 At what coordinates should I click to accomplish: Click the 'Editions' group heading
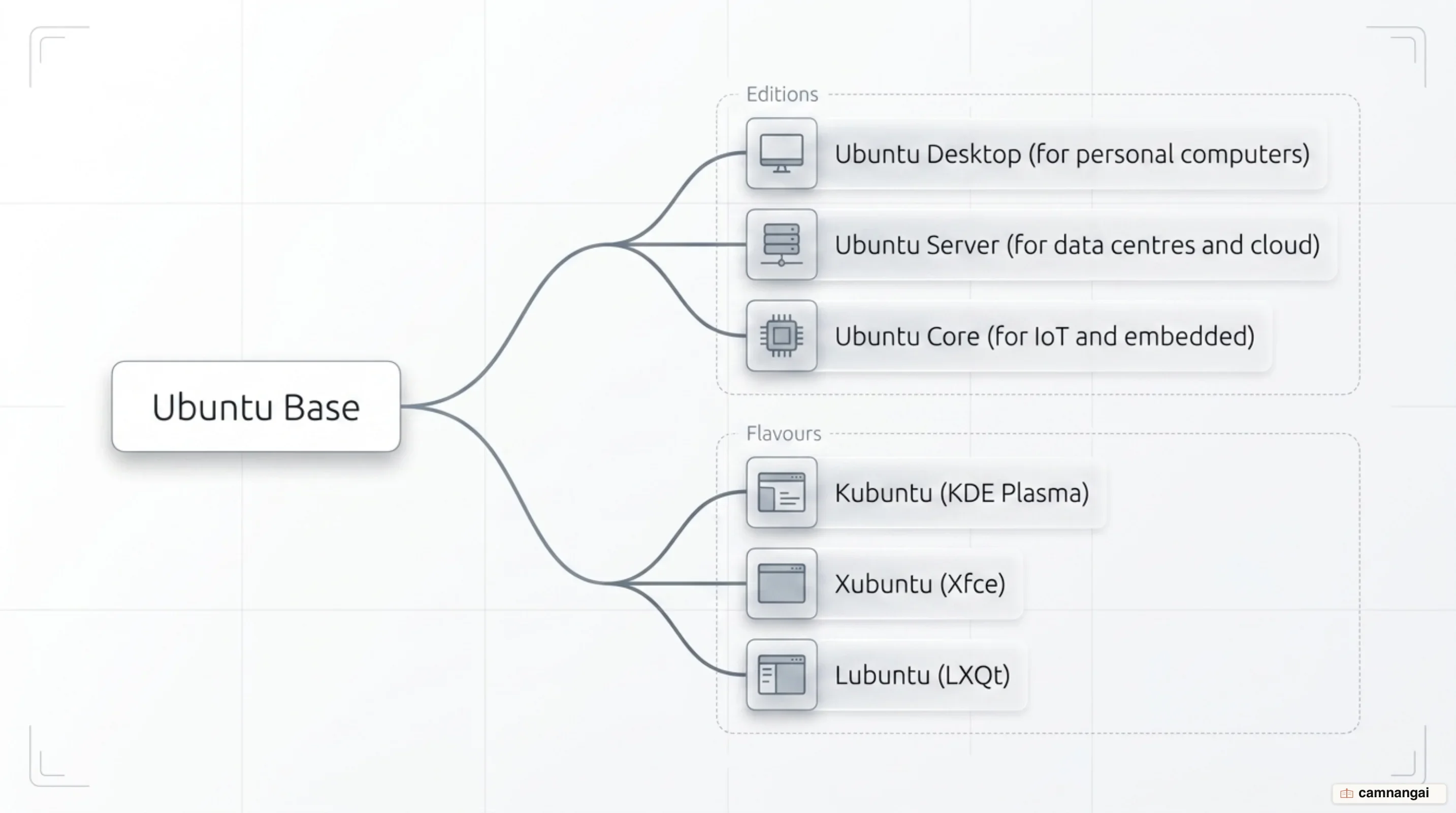pyautogui.click(x=782, y=94)
